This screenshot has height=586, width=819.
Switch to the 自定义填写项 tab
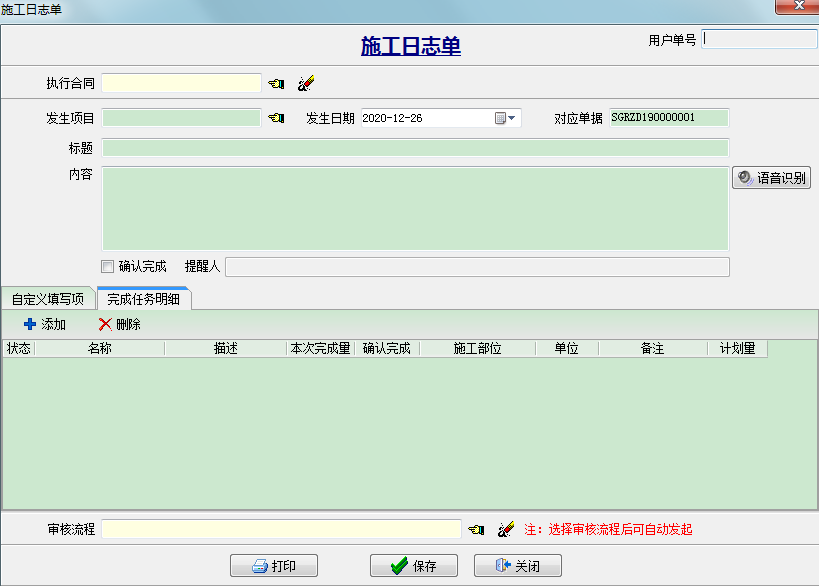tap(48, 299)
